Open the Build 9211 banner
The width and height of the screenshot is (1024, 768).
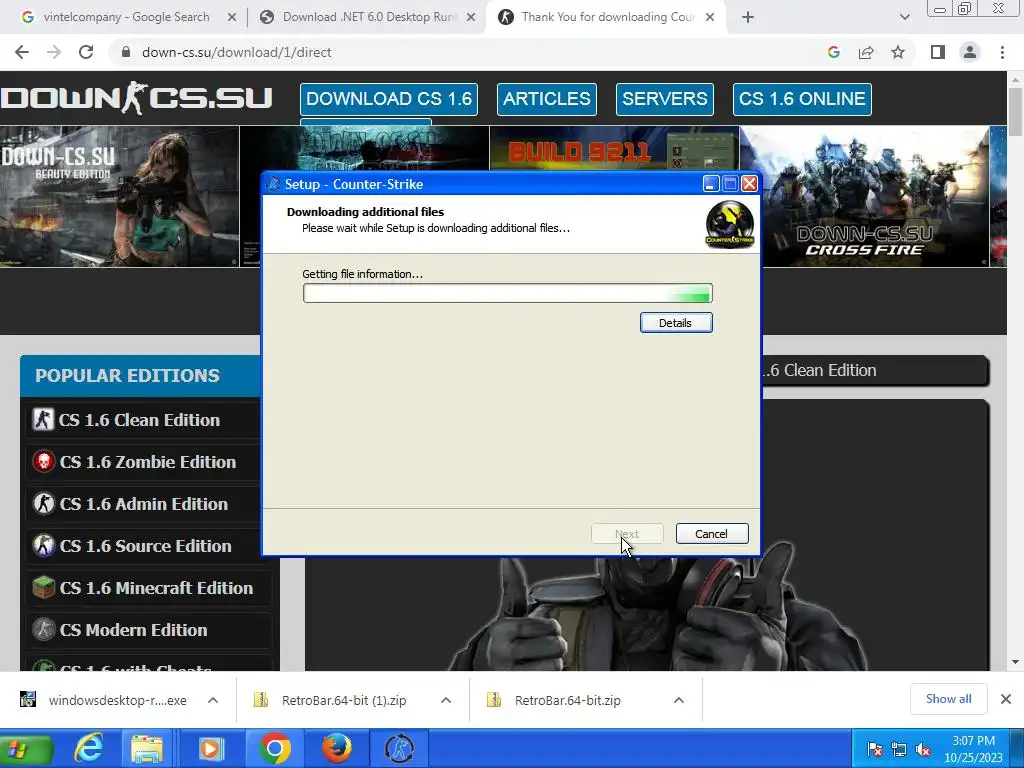(614, 149)
